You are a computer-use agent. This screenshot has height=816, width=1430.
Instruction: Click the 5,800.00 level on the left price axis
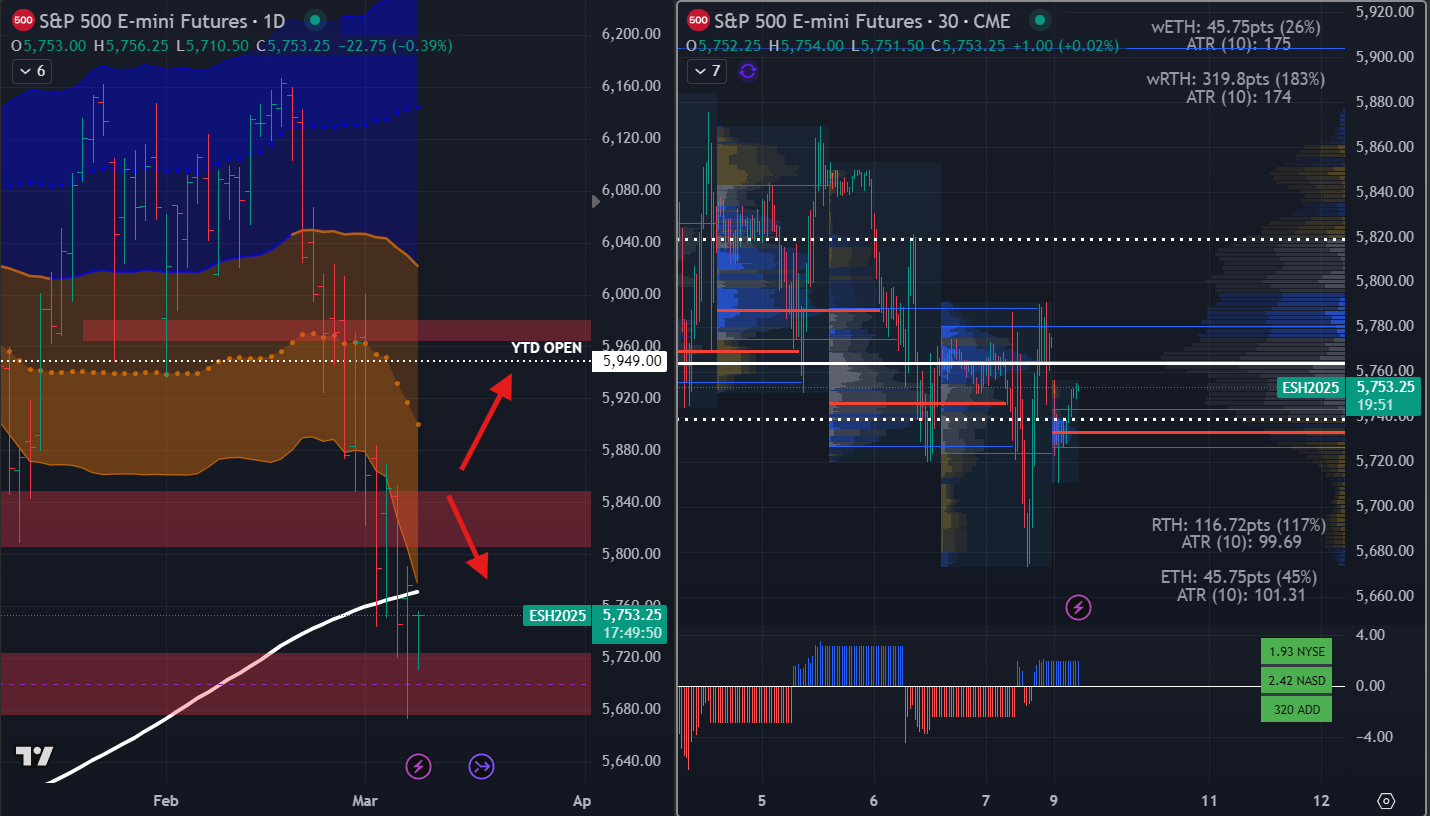pyautogui.click(x=632, y=553)
